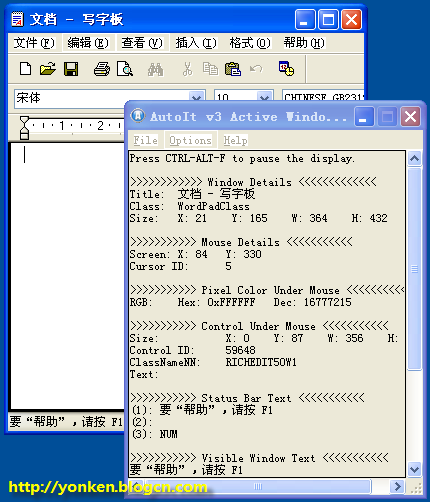Click the Cut scissors icon
The image size is (430, 502).
click(187, 69)
